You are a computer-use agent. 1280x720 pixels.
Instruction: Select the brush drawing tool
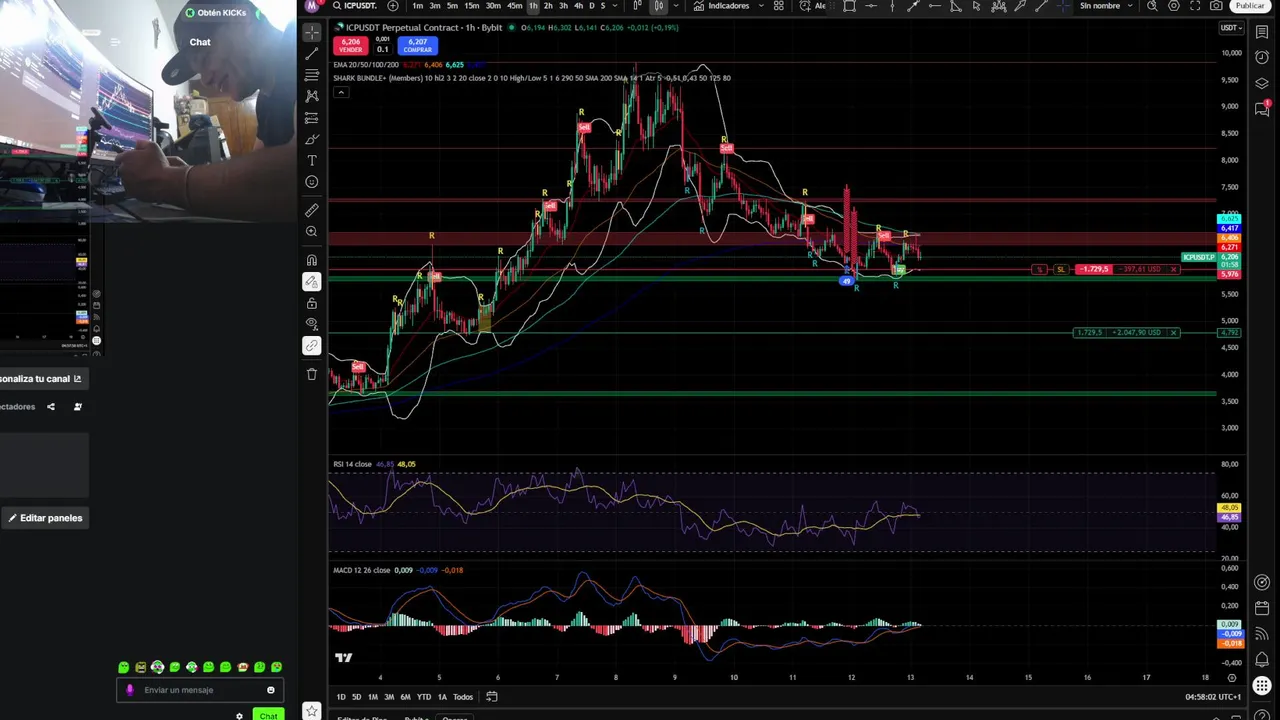(x=312, y=139)
